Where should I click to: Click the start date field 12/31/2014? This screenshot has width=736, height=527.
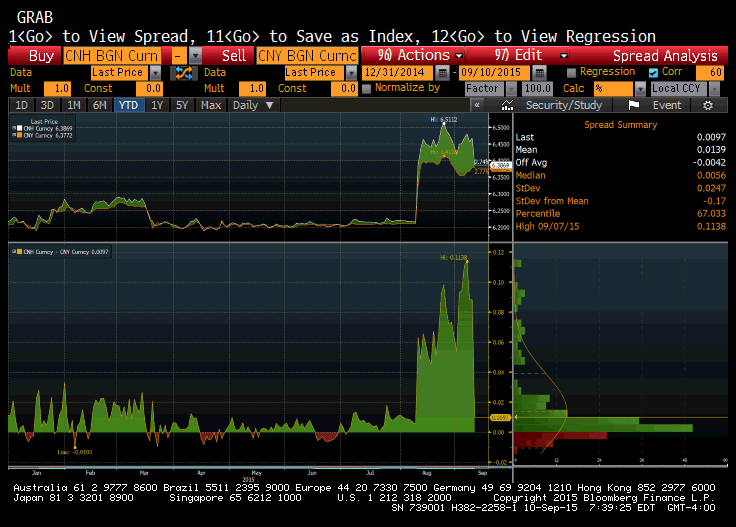click(398, 73)
